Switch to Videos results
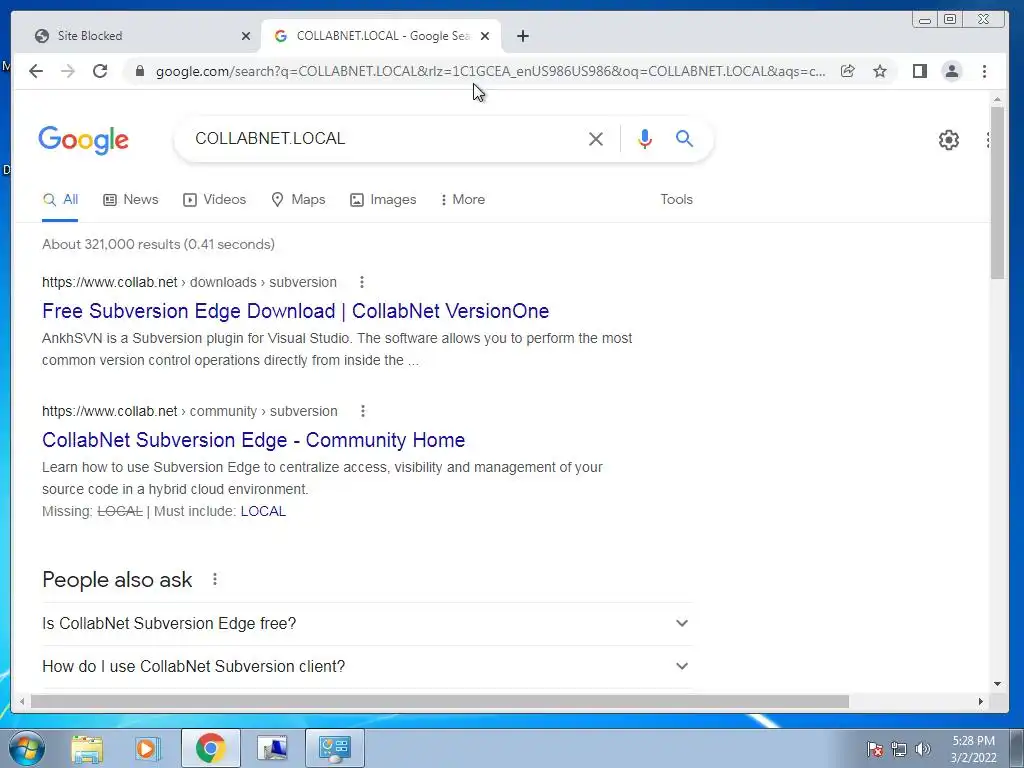The image size is (1024, 768). coord(214,200)
